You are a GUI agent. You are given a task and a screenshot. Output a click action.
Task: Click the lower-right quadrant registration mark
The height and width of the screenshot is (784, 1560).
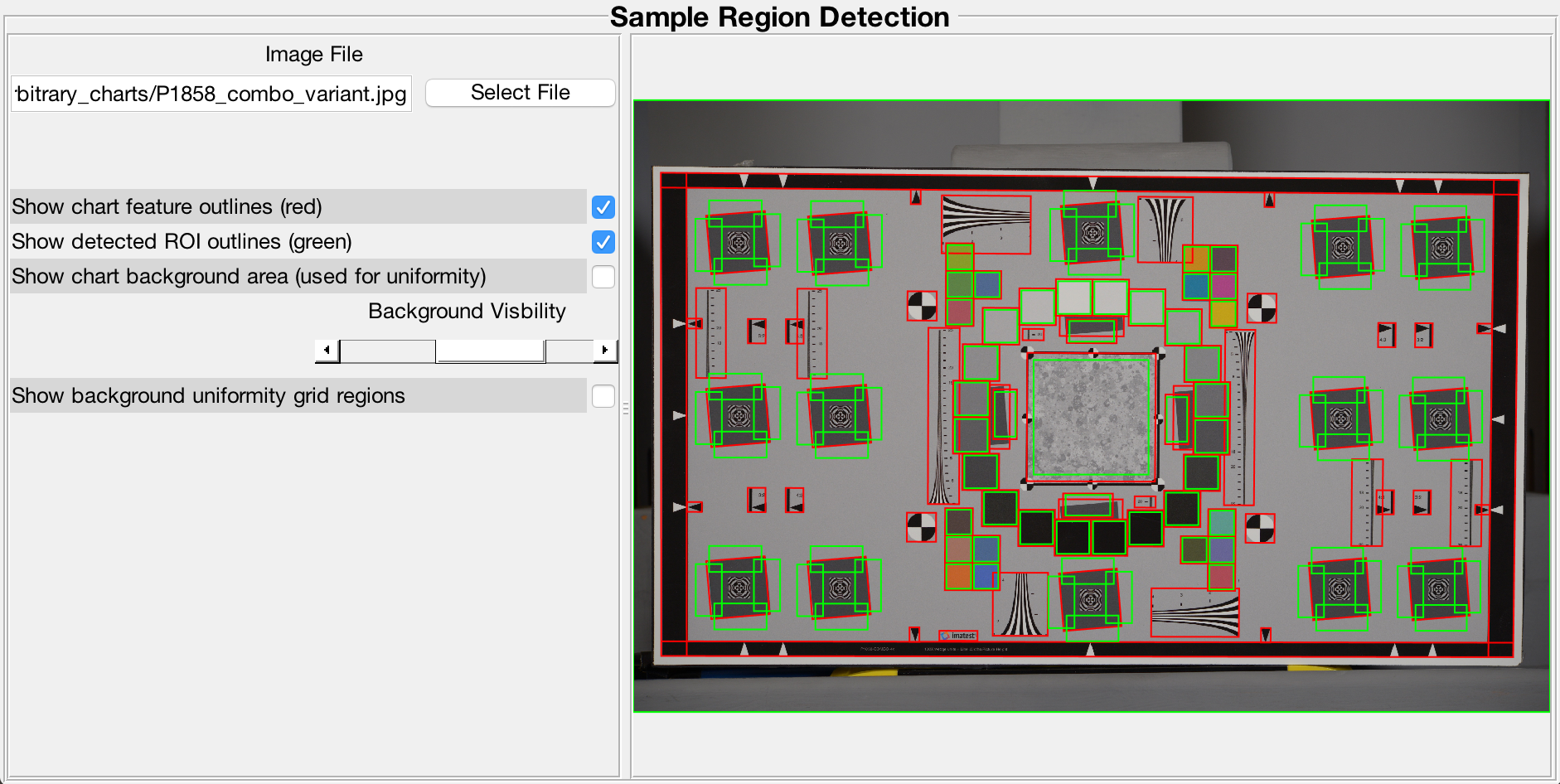[1260, 528]
